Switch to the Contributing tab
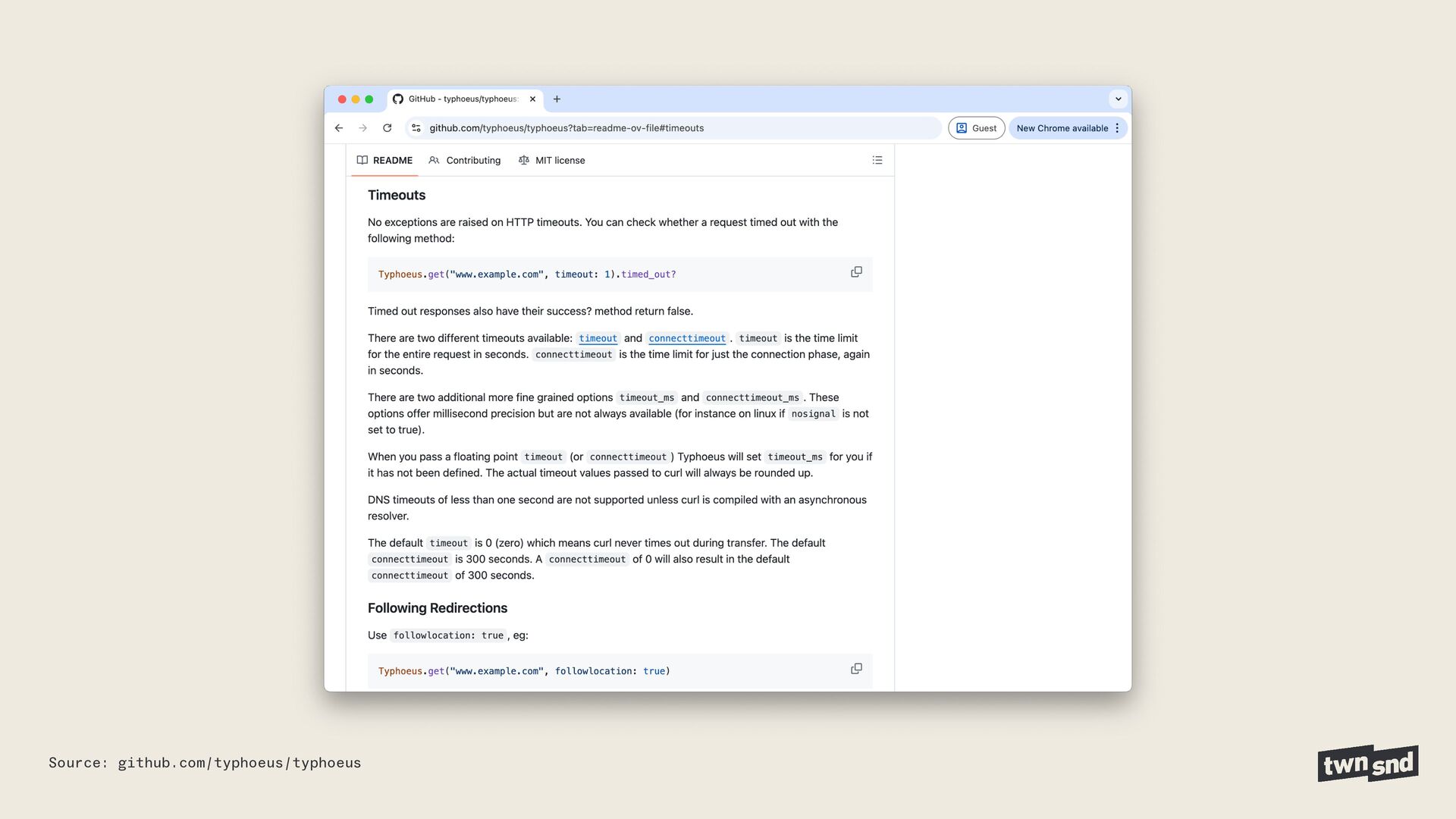This screenshot has height=819, width=1456. [465, 160]
